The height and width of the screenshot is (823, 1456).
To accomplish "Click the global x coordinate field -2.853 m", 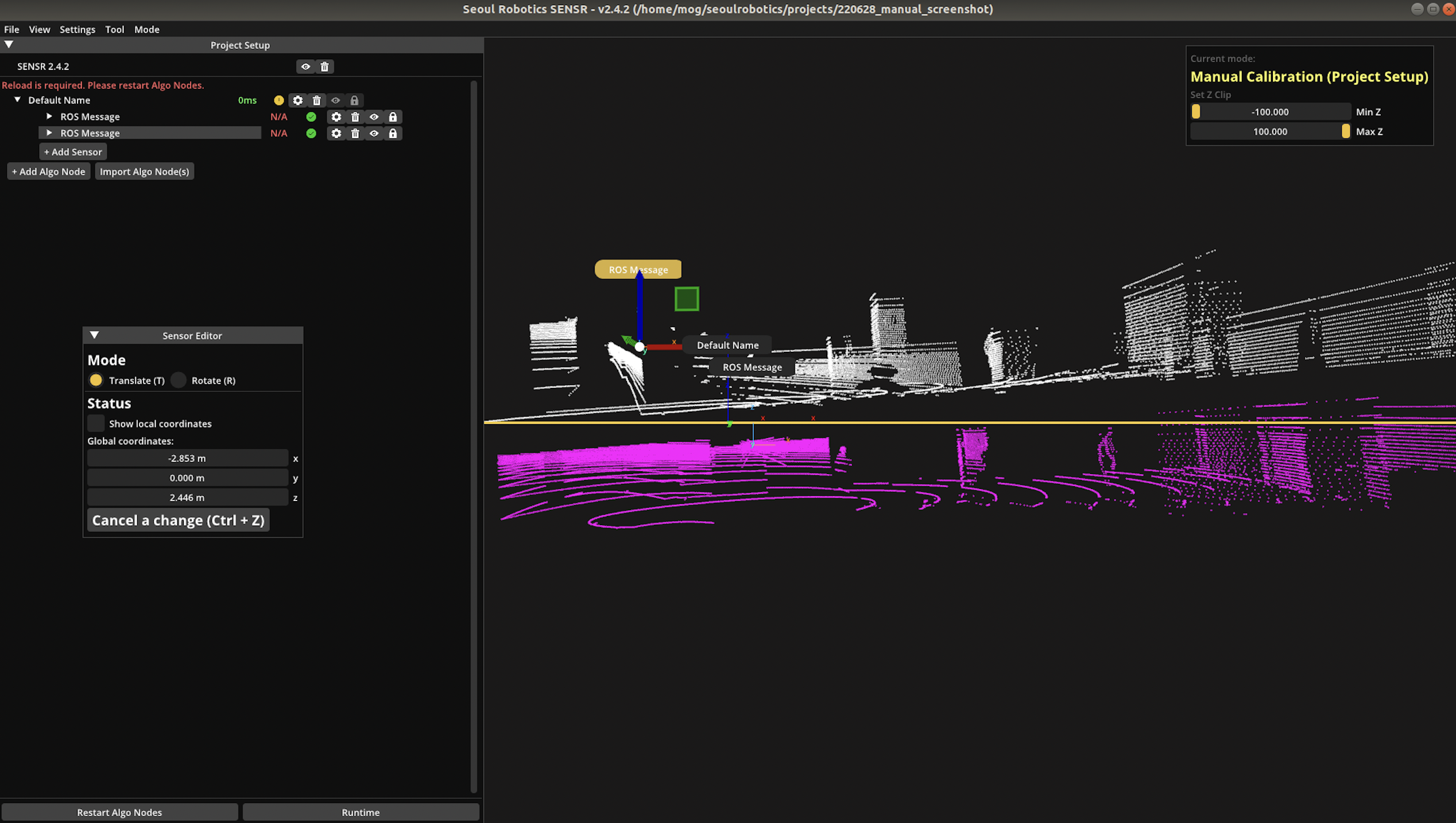I will pos(187,458).
